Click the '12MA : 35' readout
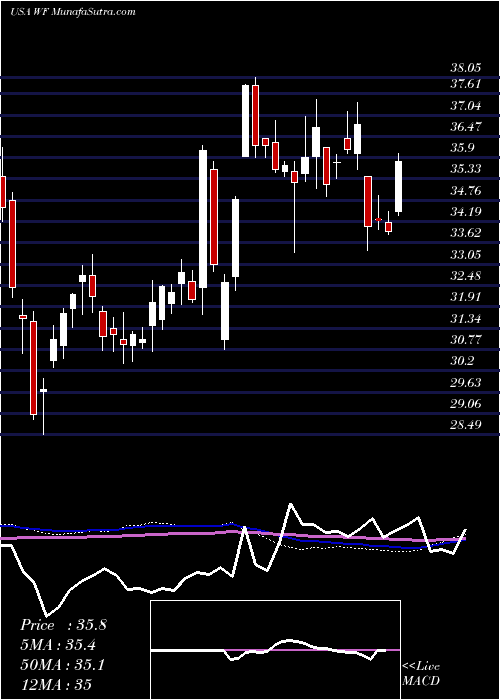The height and width of the screenshot is (700, 500). (x=56, y=684)
